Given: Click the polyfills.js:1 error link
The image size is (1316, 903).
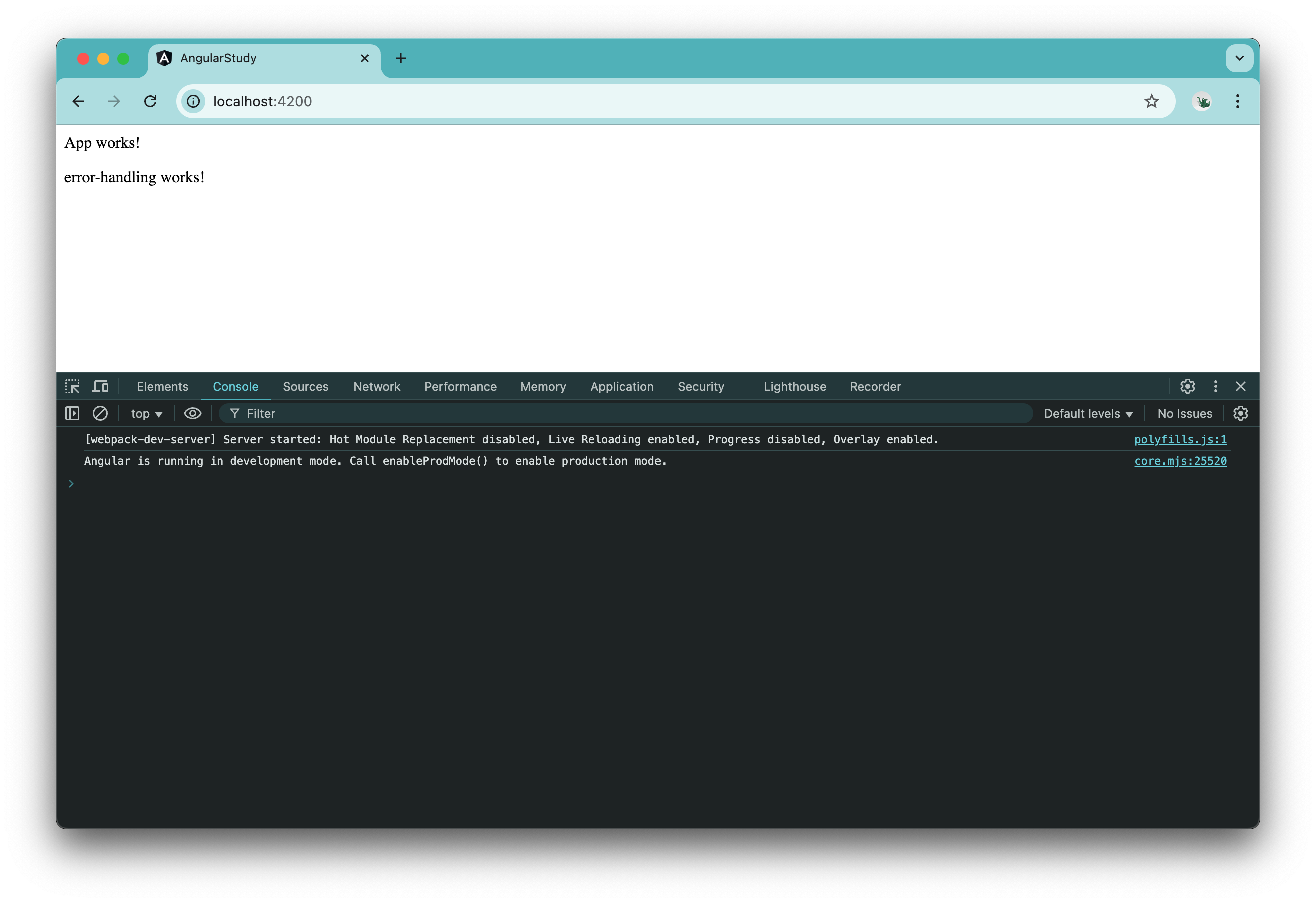Looking at the screenshot, I should tap(1180, 439).
